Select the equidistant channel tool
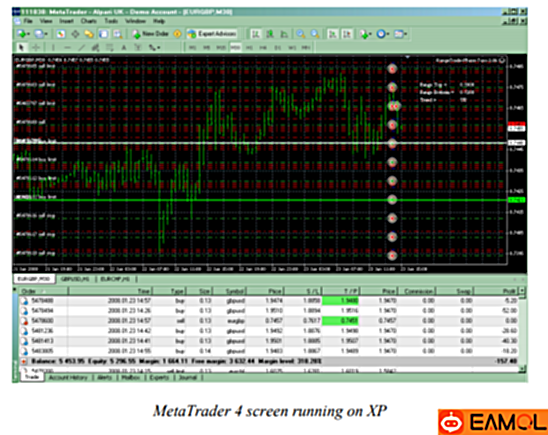This screenshot has width=548, height=435. 95,47
